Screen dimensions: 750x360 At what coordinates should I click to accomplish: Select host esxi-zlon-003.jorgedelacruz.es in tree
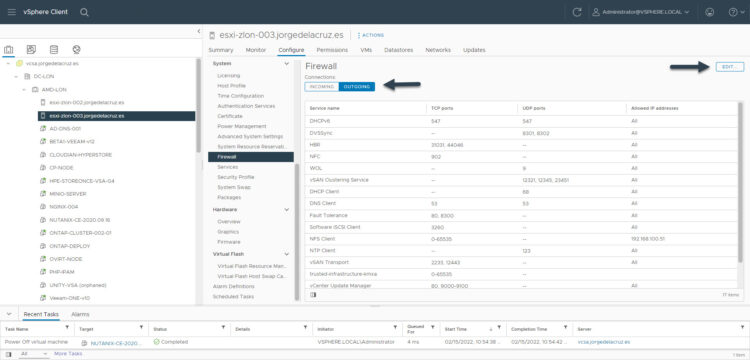(116, 116)
